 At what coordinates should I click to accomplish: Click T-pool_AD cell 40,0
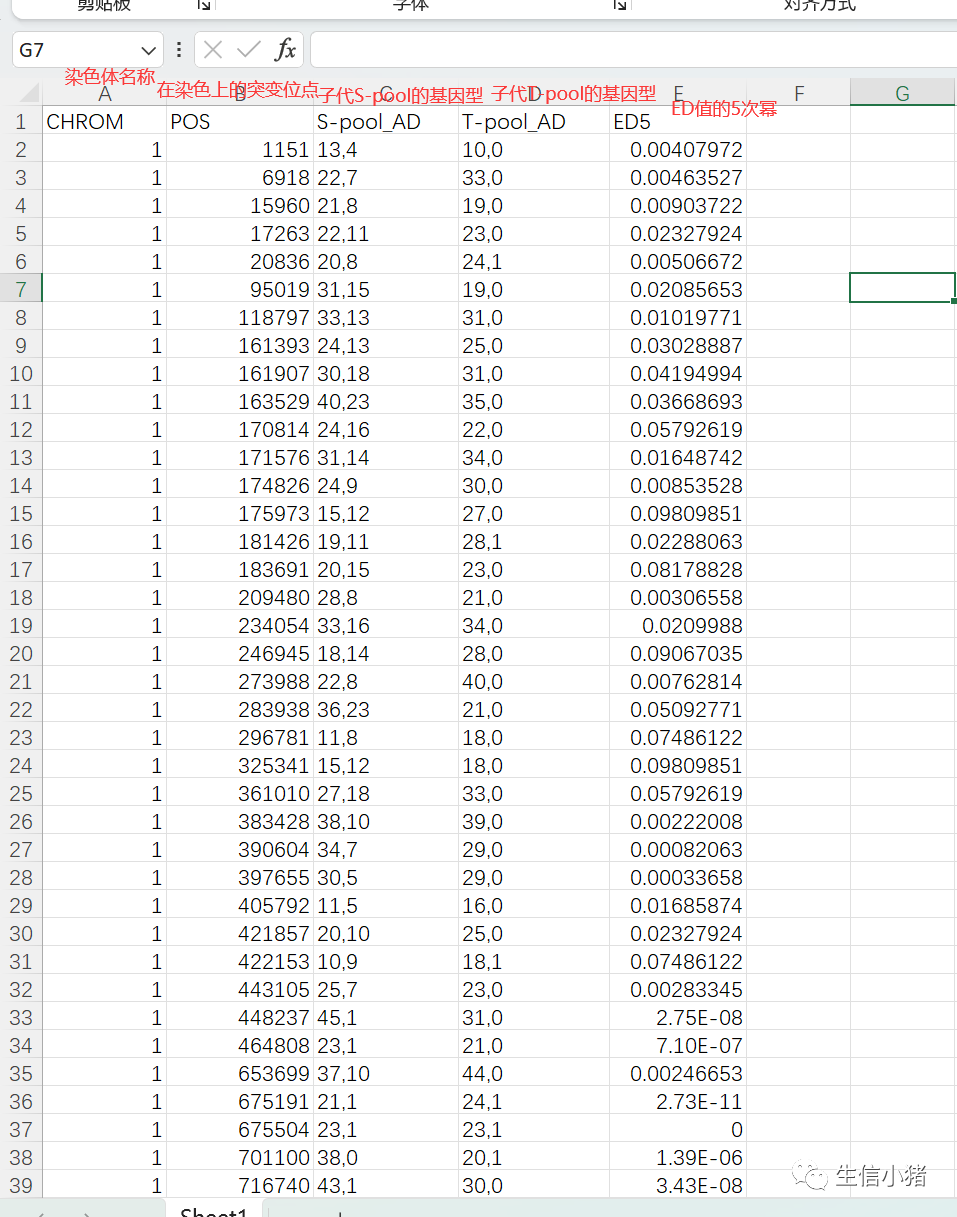click(534, 682)
